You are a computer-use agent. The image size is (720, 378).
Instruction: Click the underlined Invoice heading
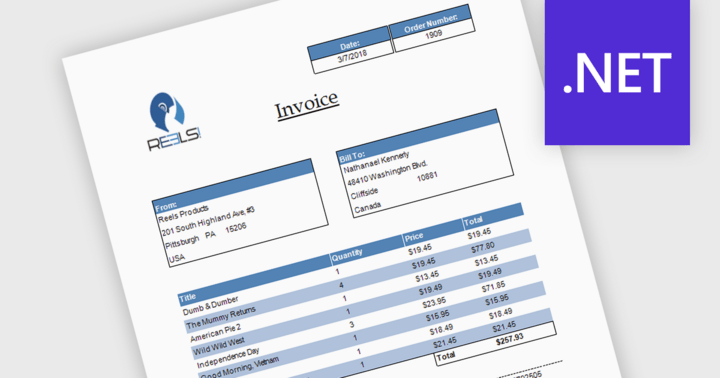(306, 107)
